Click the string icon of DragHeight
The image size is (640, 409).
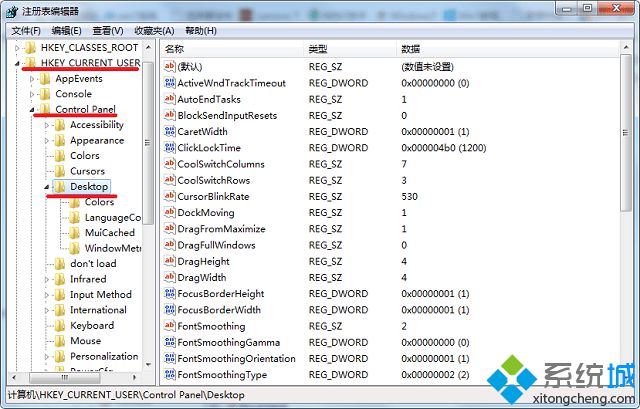pyautogui.click(x=169, y=261)
